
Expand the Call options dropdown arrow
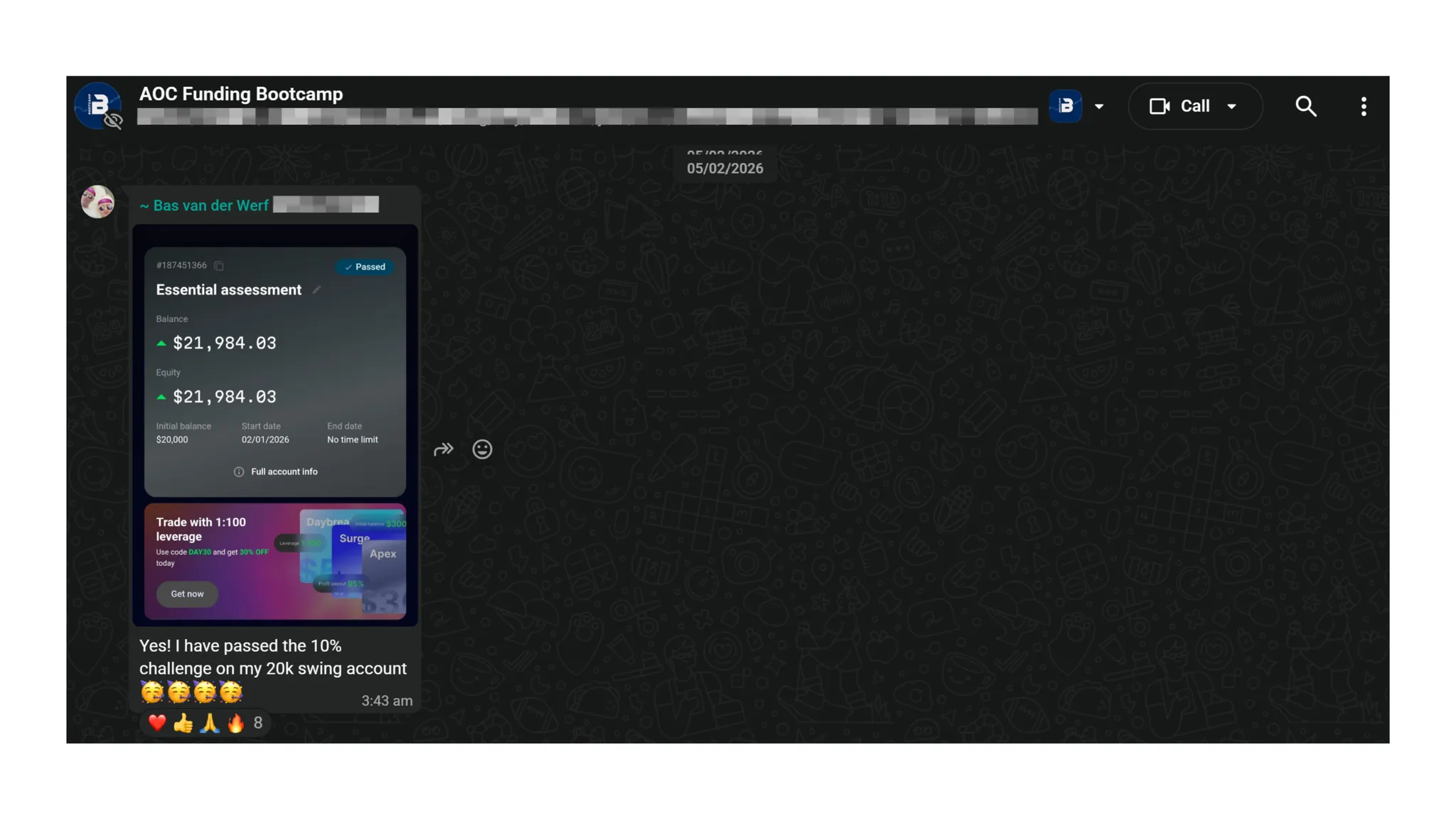1232,107
